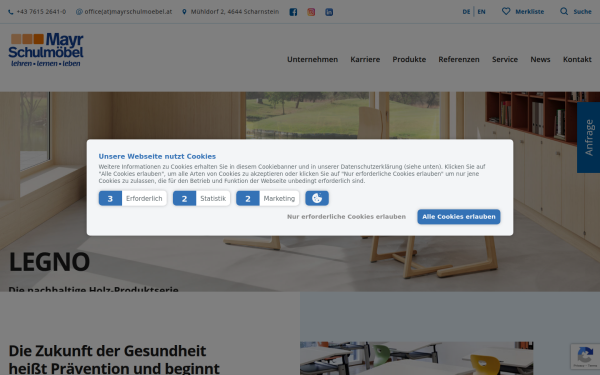The image size is (600, 375).
Task: Open the LinkedIn icon
Action: (x=329, y=12)
